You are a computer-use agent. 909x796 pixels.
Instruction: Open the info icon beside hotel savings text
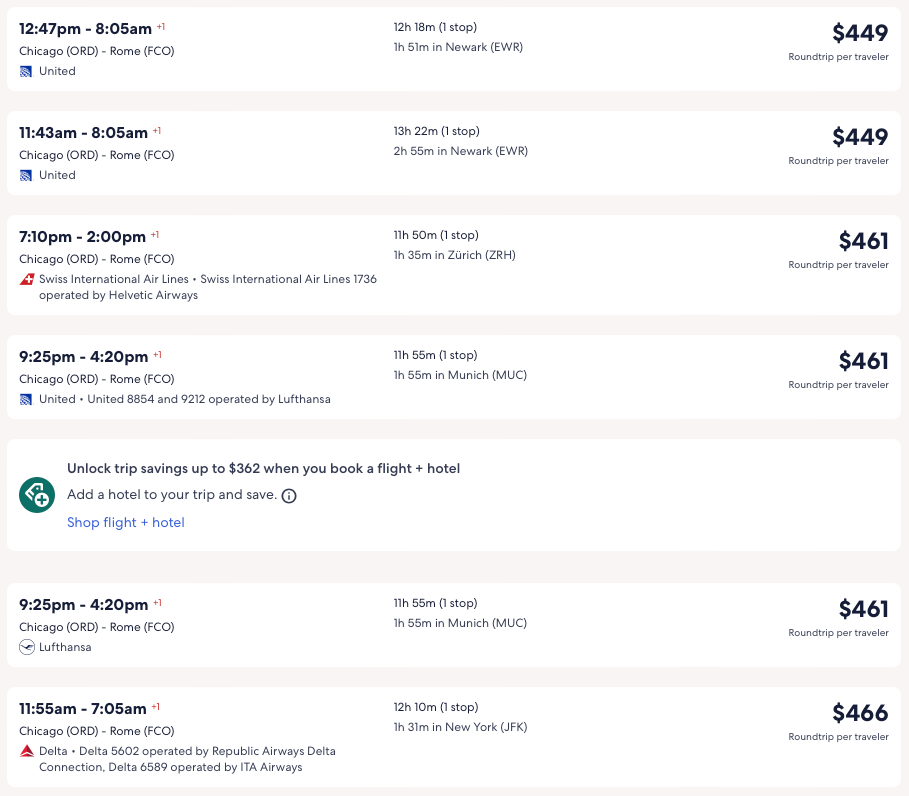289,496
